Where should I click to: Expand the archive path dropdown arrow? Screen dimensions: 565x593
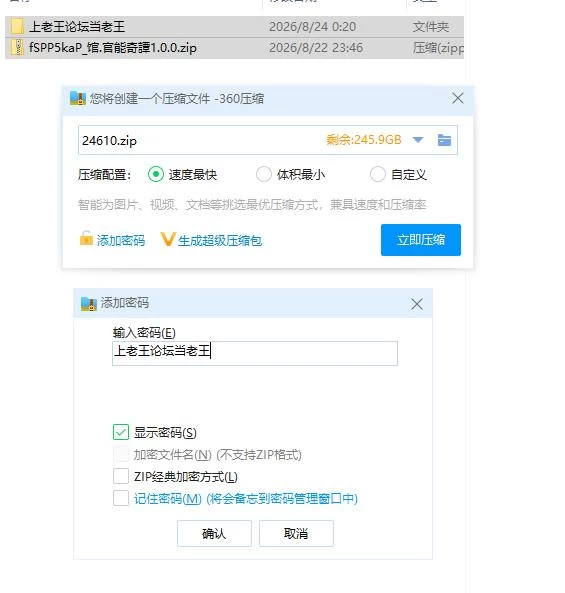point(418,140)
